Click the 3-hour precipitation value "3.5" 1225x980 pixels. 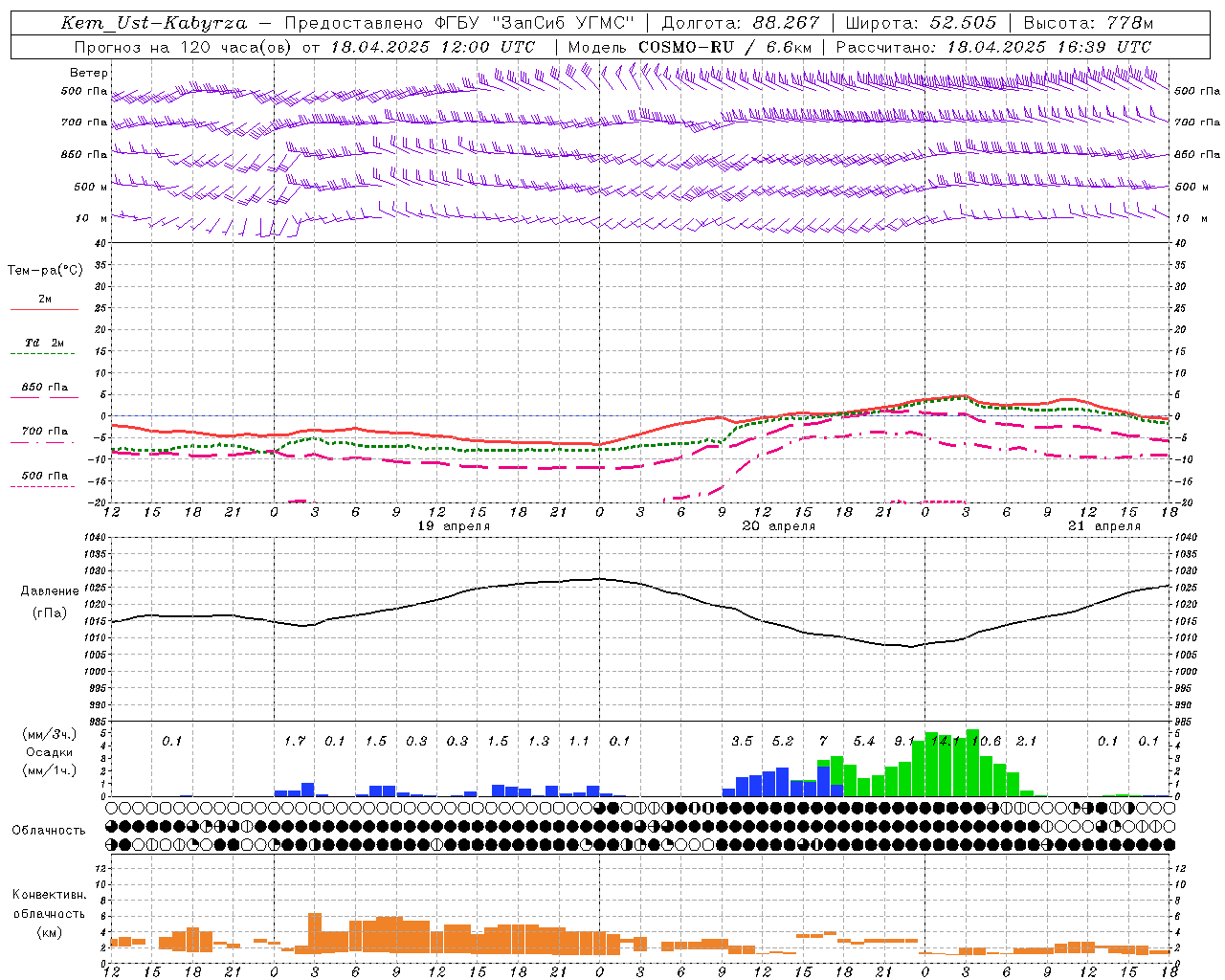click(x=742, y=741)
